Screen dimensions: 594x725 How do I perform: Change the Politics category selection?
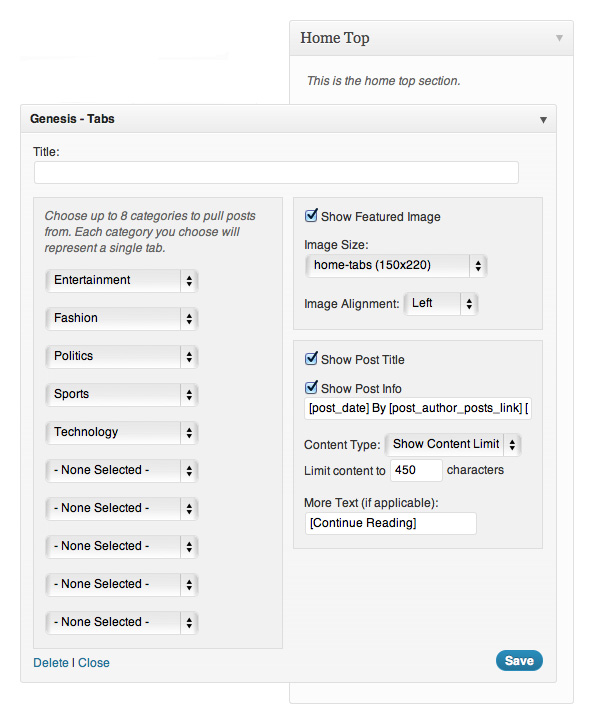[x=122, y=356]
